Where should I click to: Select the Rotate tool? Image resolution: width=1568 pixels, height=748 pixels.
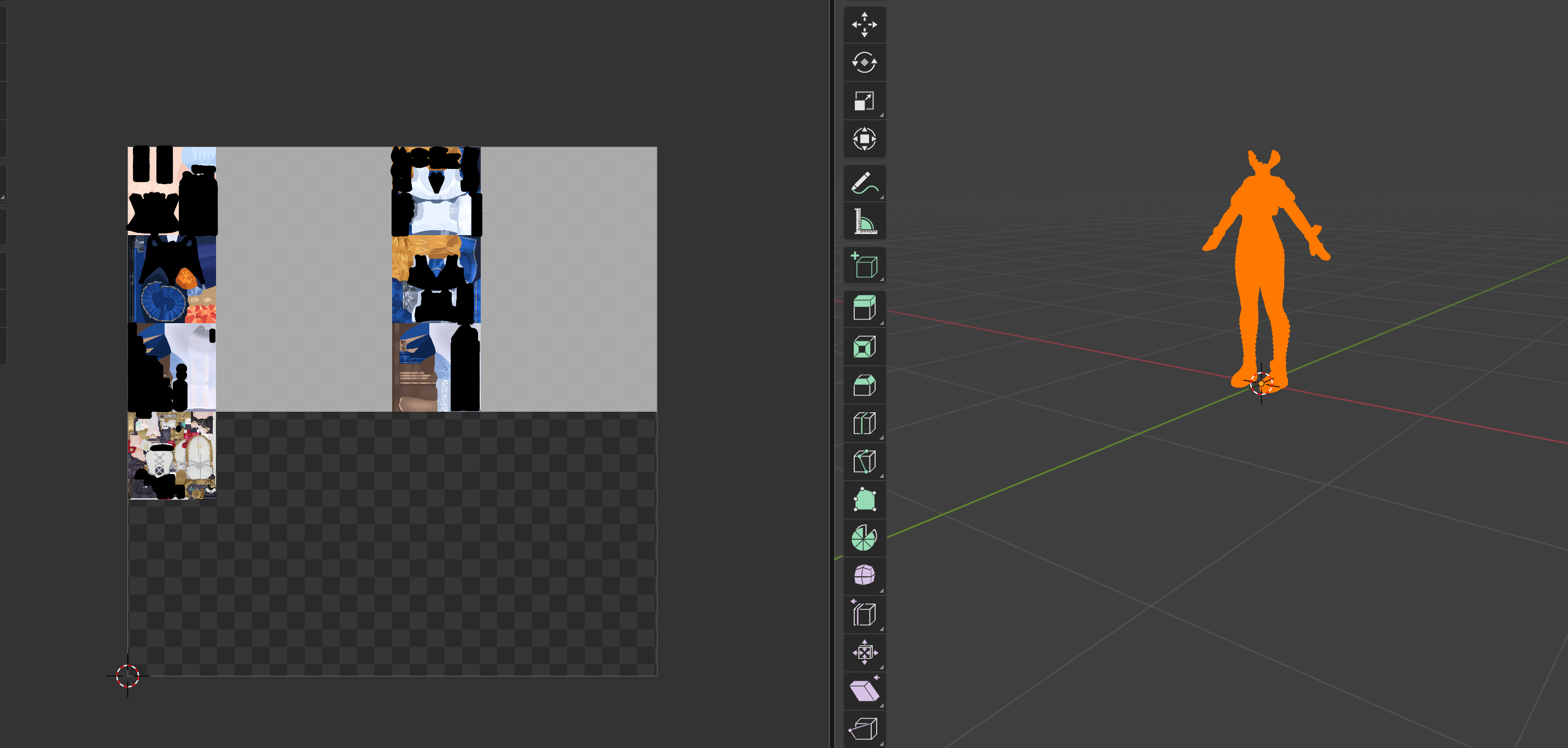click(864, 63)
